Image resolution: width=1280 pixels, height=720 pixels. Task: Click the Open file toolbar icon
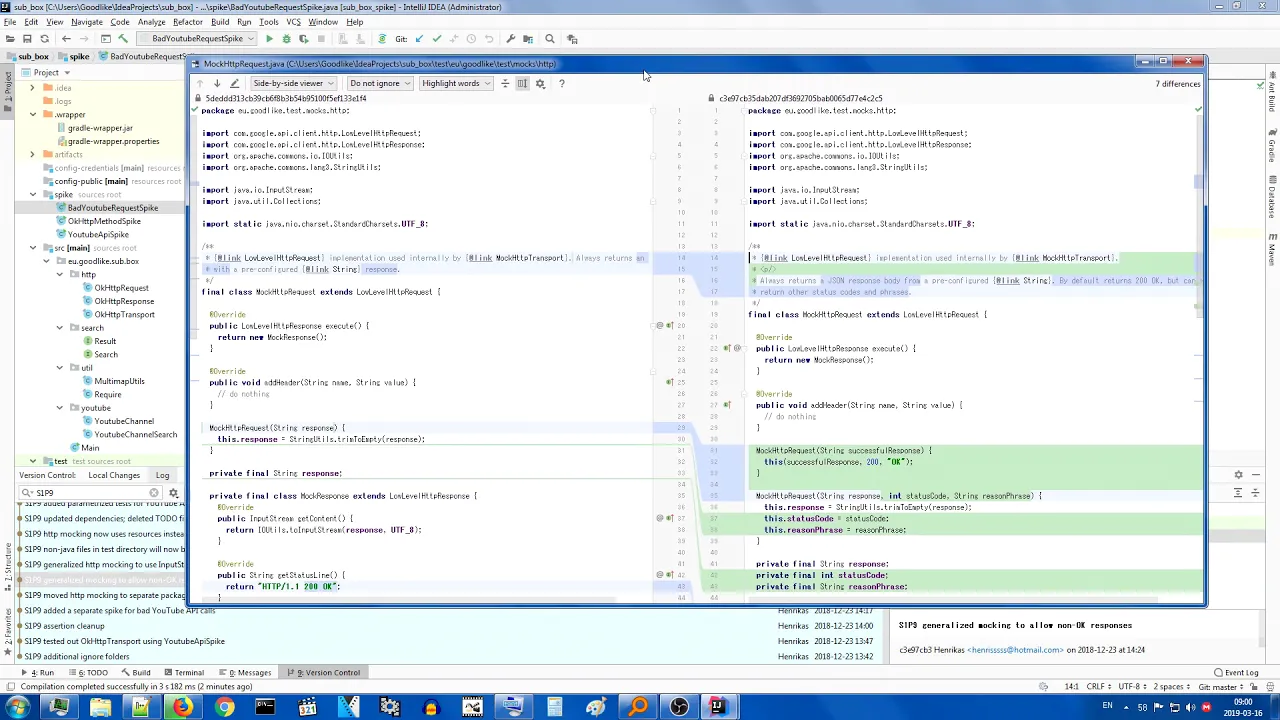pyautogui.click(x=9, y=39)
